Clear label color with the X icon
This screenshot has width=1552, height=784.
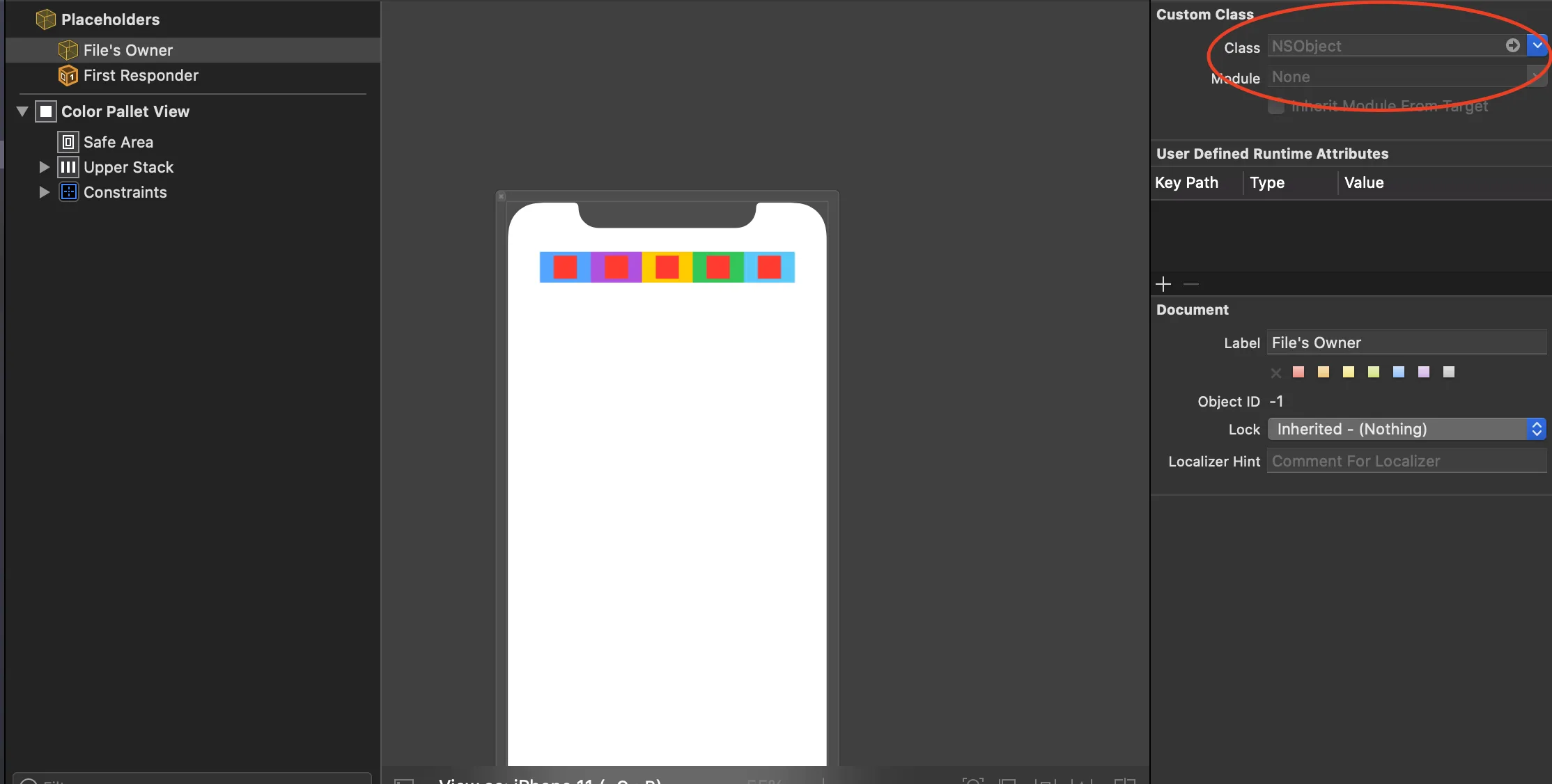(1275, 373)
